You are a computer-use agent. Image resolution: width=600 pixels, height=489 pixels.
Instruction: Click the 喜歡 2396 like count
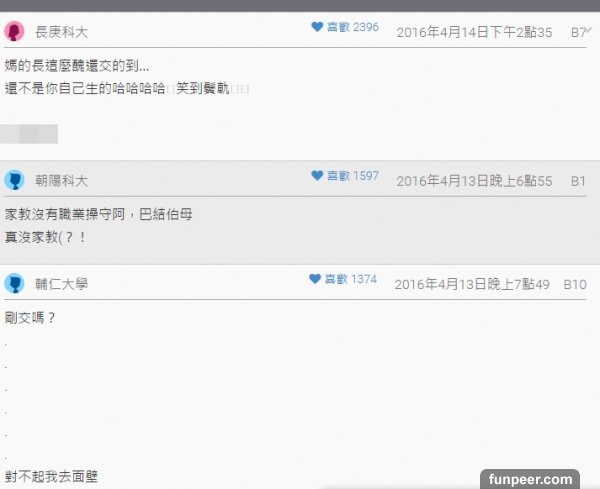[x=353, y=27]
